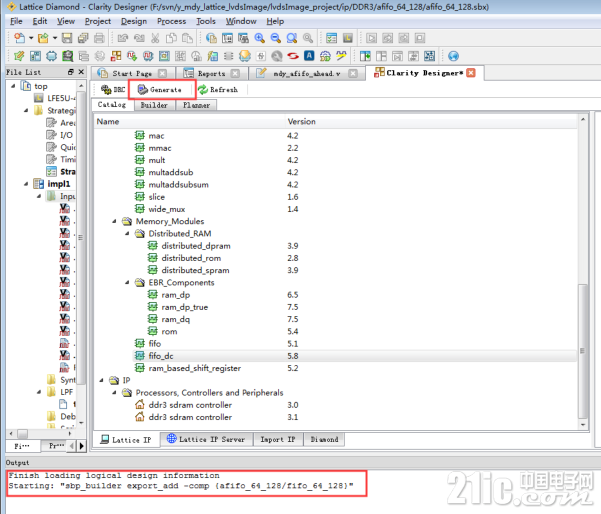Close the File List panel
The image size is (601, 514).
(81, 72)
